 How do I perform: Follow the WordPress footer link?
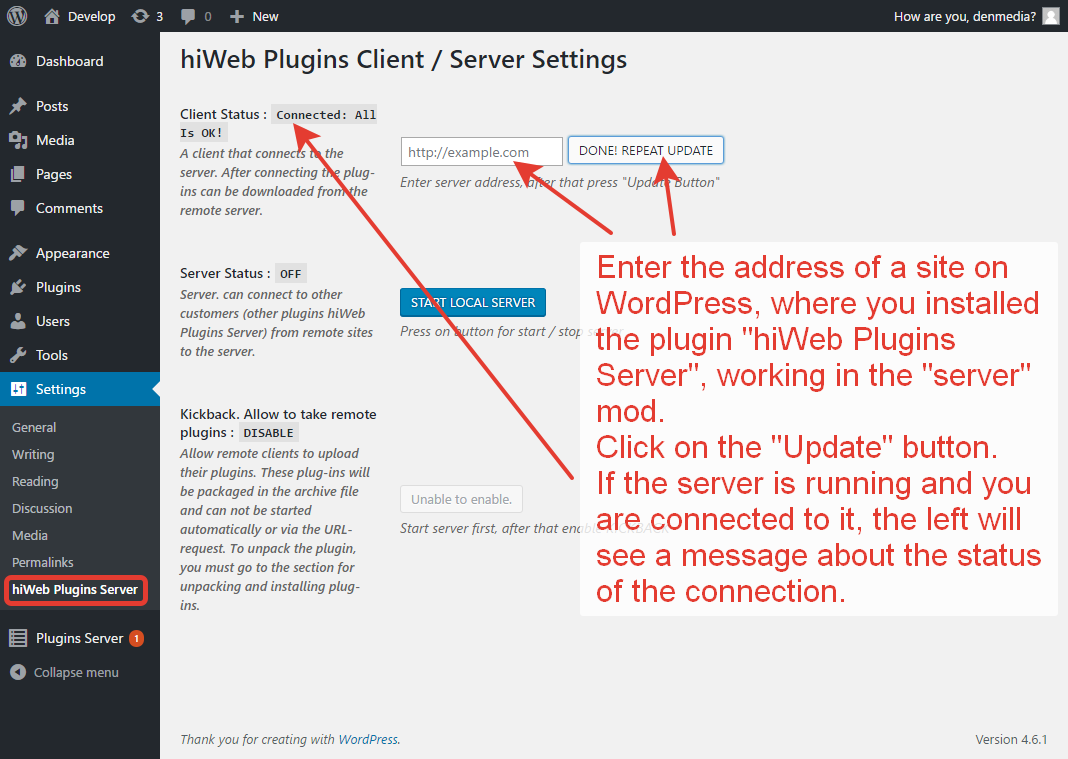coord(368,739)
